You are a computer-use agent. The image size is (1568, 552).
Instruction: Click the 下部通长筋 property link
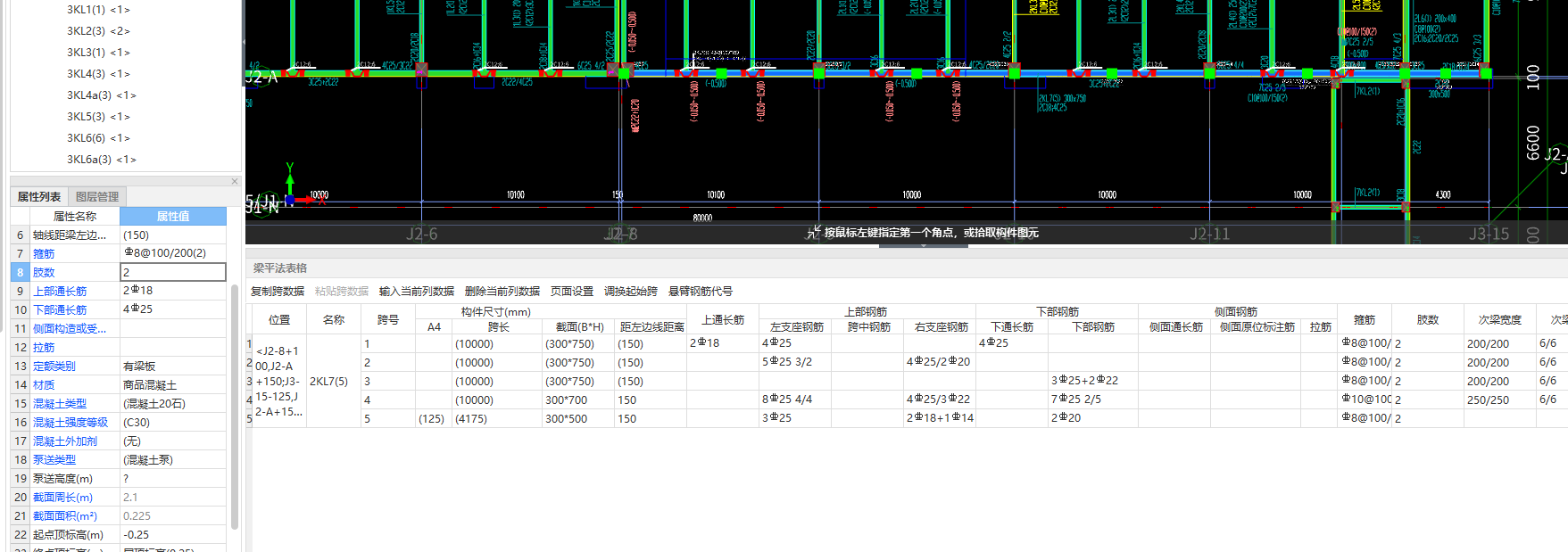pyautogui.click(x=60, y=310)
